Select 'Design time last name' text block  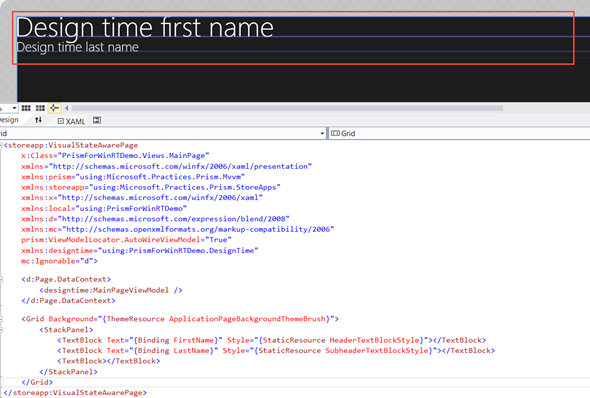[78, 47]
